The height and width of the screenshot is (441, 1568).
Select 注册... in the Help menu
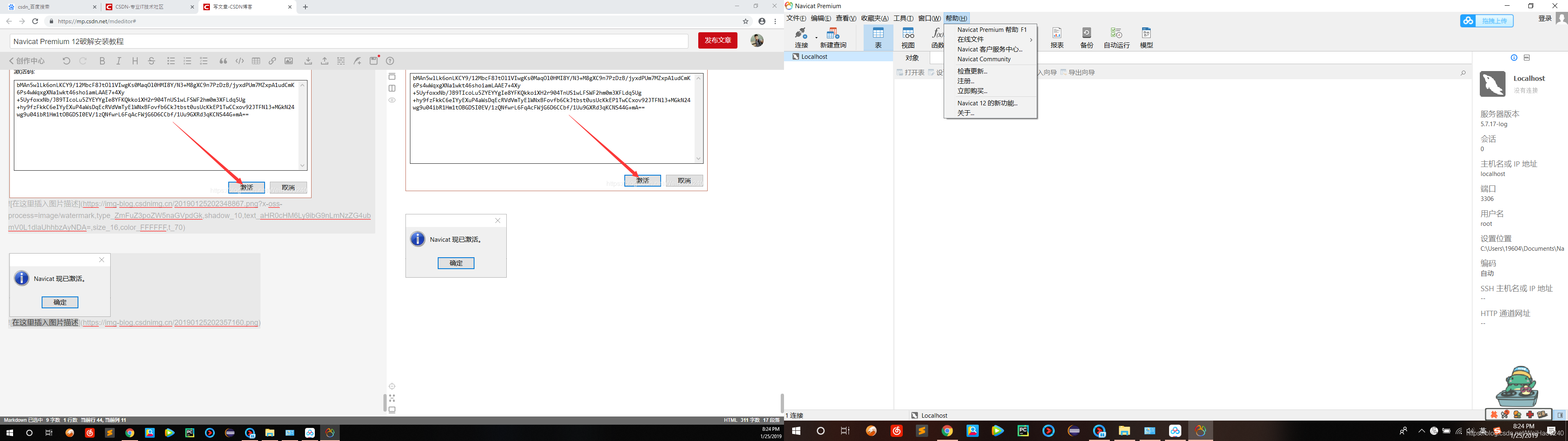pos(990,81)
